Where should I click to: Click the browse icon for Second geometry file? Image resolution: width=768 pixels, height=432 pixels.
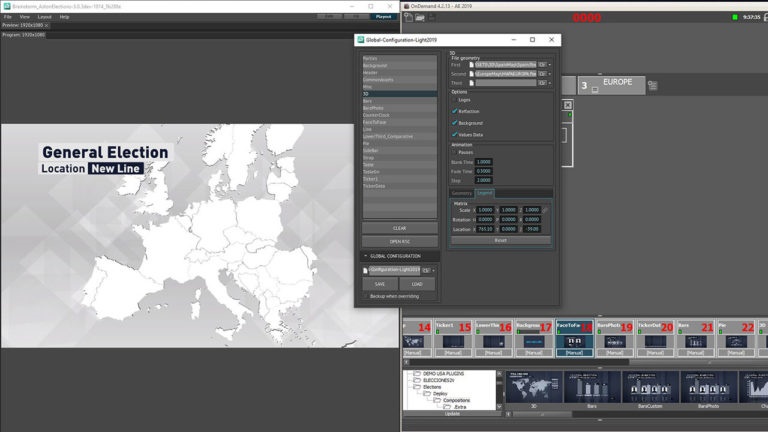point(542,74)
